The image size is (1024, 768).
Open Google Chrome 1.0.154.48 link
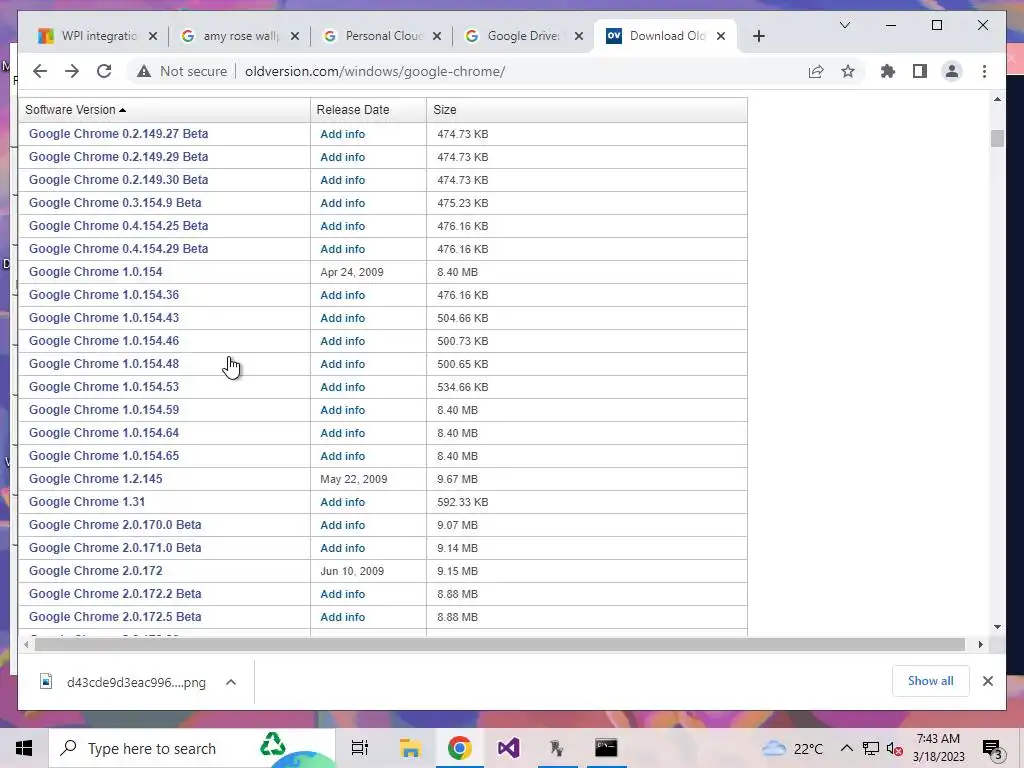point(104,364)
